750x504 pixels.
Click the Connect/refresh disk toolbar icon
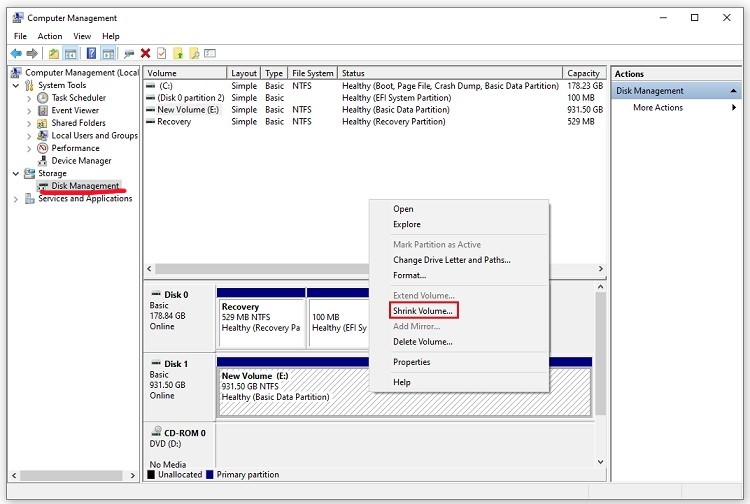[x=129, y=54]
